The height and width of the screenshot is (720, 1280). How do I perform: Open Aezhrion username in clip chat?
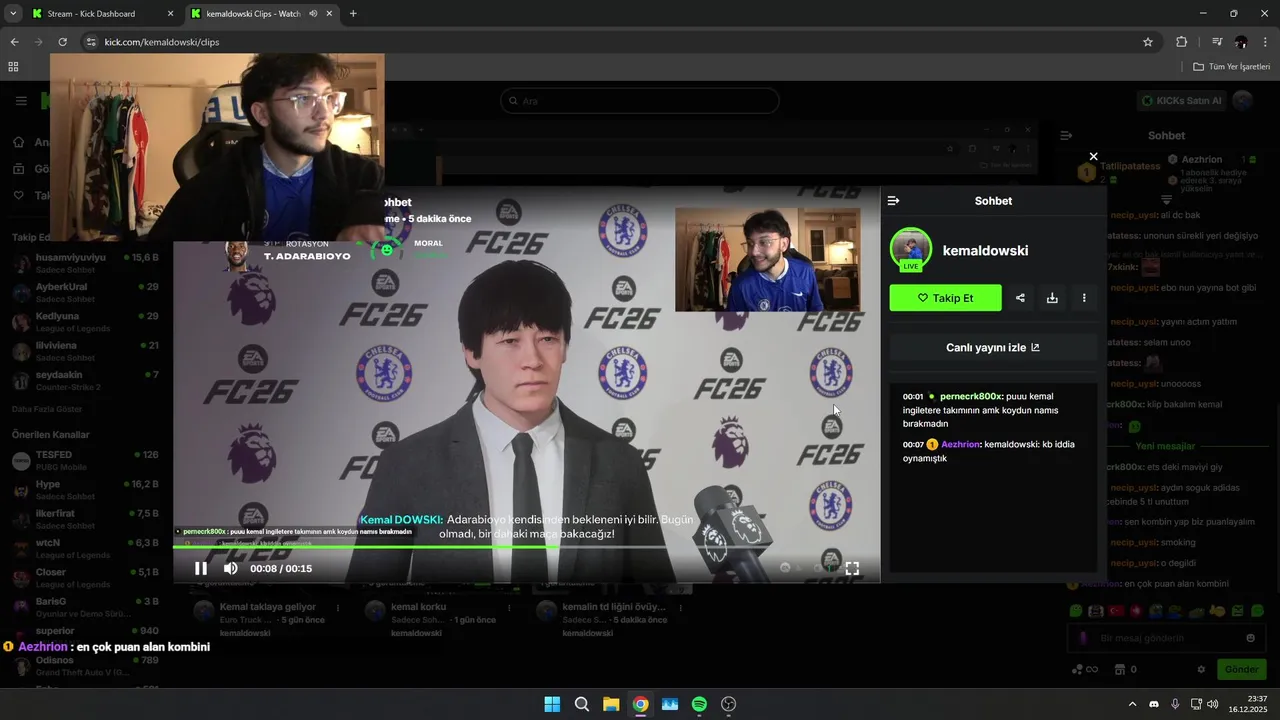tap(960, 444)
